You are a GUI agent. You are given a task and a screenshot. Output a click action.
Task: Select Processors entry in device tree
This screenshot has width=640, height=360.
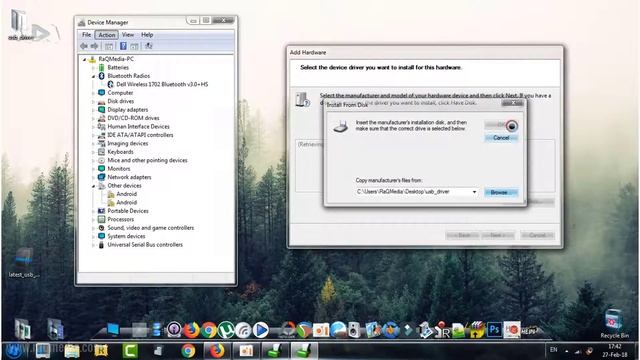tap(120, 220)
